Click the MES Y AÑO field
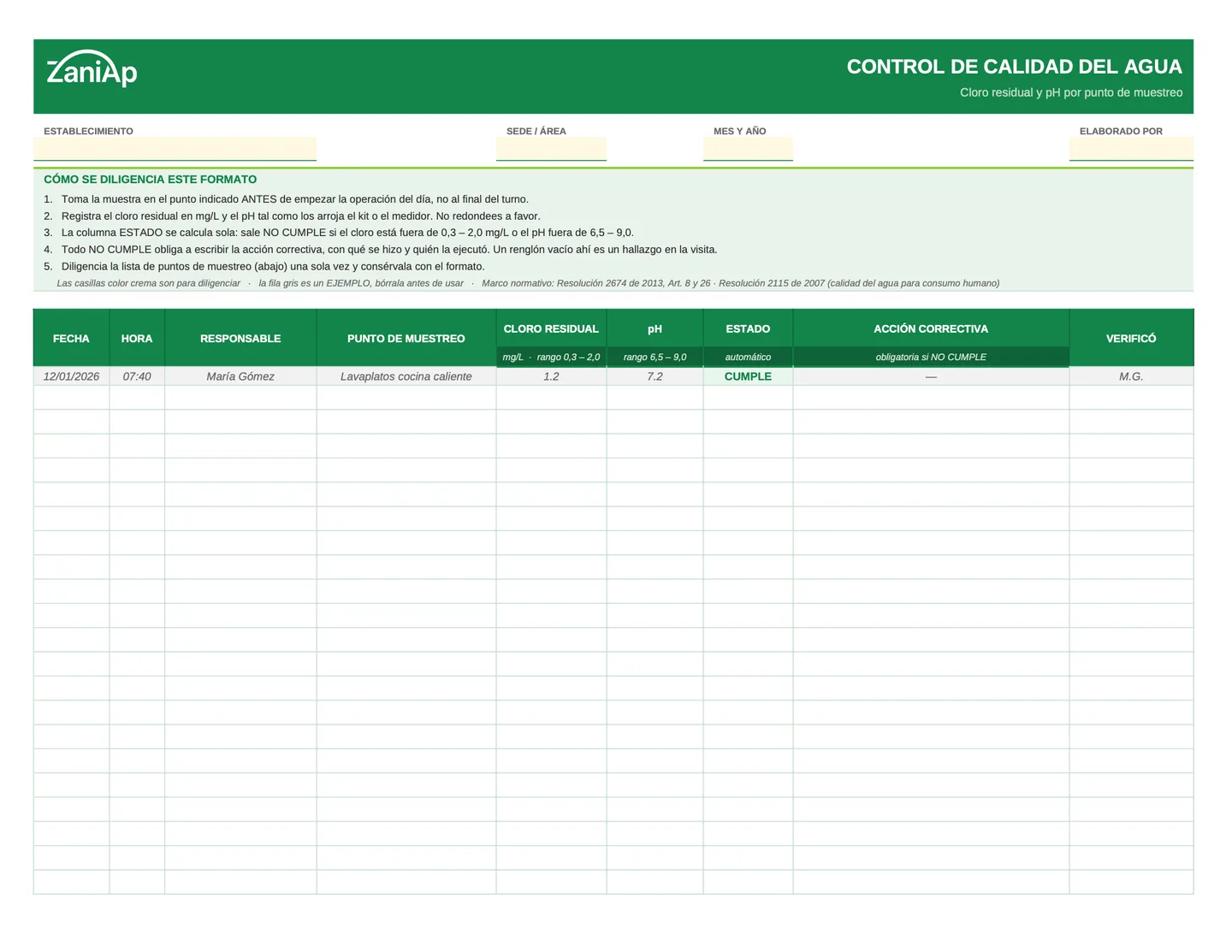Image resolution: width=1232 pixels, height=952 pixels. tap(748, 149)
